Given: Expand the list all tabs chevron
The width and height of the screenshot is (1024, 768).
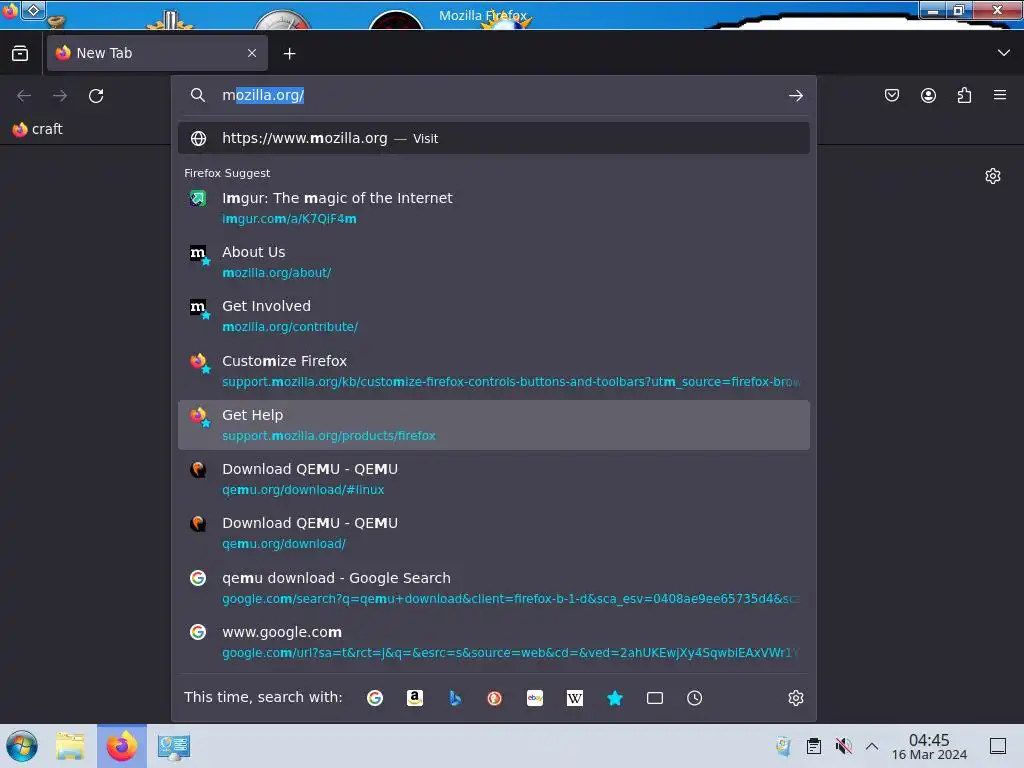Looking at the screenshot, I should coord(1004,53).
